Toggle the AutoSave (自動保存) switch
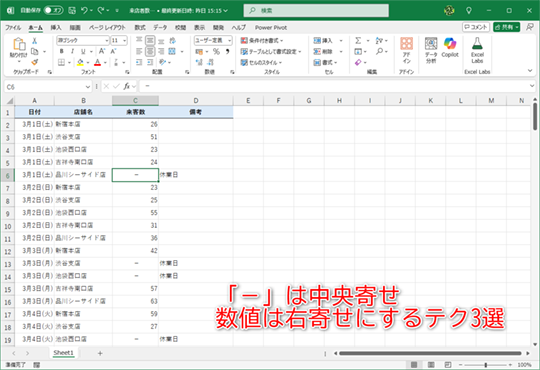Screen dimensions: 540x370 [53, 11]
